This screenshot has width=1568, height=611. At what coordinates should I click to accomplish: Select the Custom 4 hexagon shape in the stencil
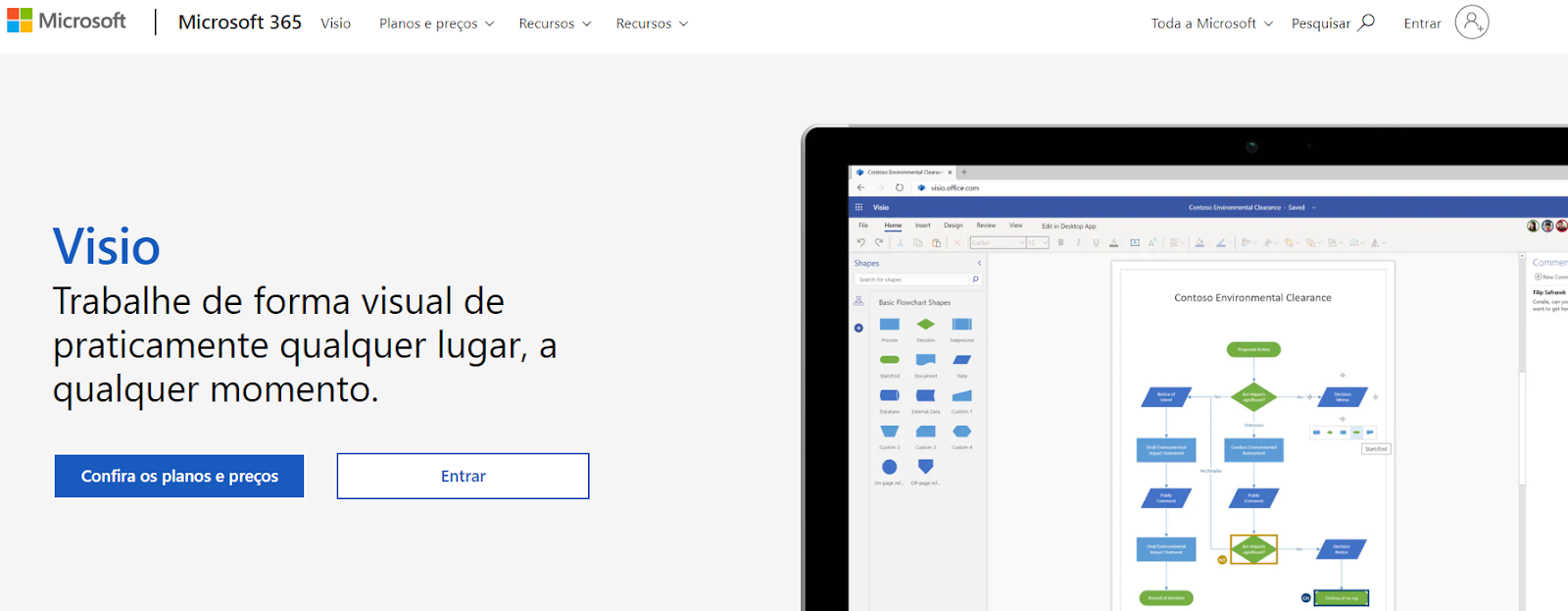coord(961,432)
